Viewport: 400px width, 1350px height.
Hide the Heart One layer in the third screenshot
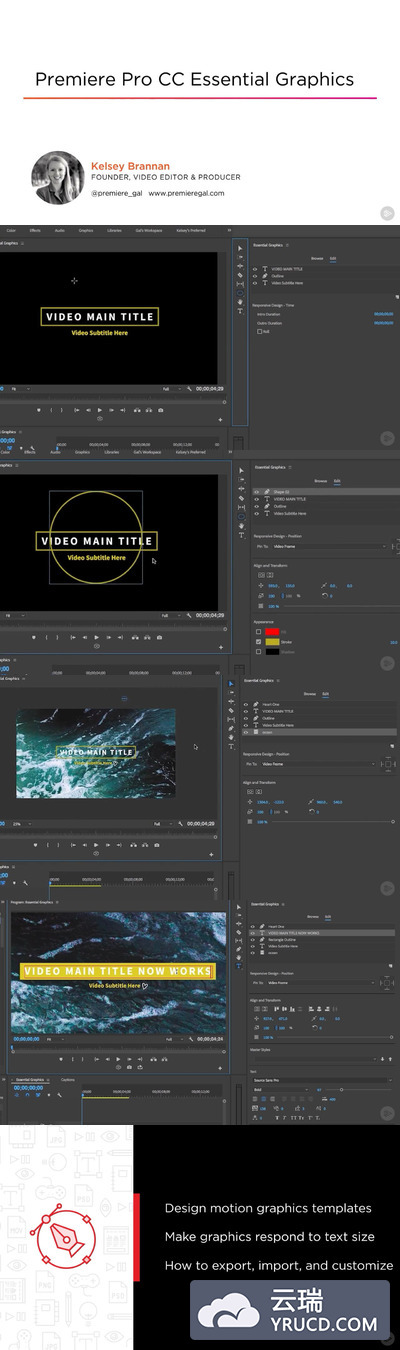[x=246, y=705]
